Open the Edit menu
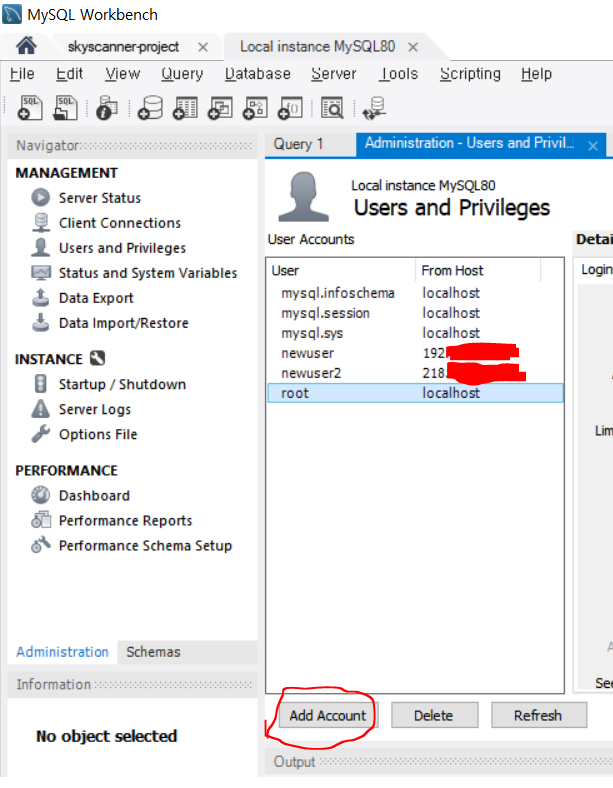This screenshot has width=613, height=788. 69,74
